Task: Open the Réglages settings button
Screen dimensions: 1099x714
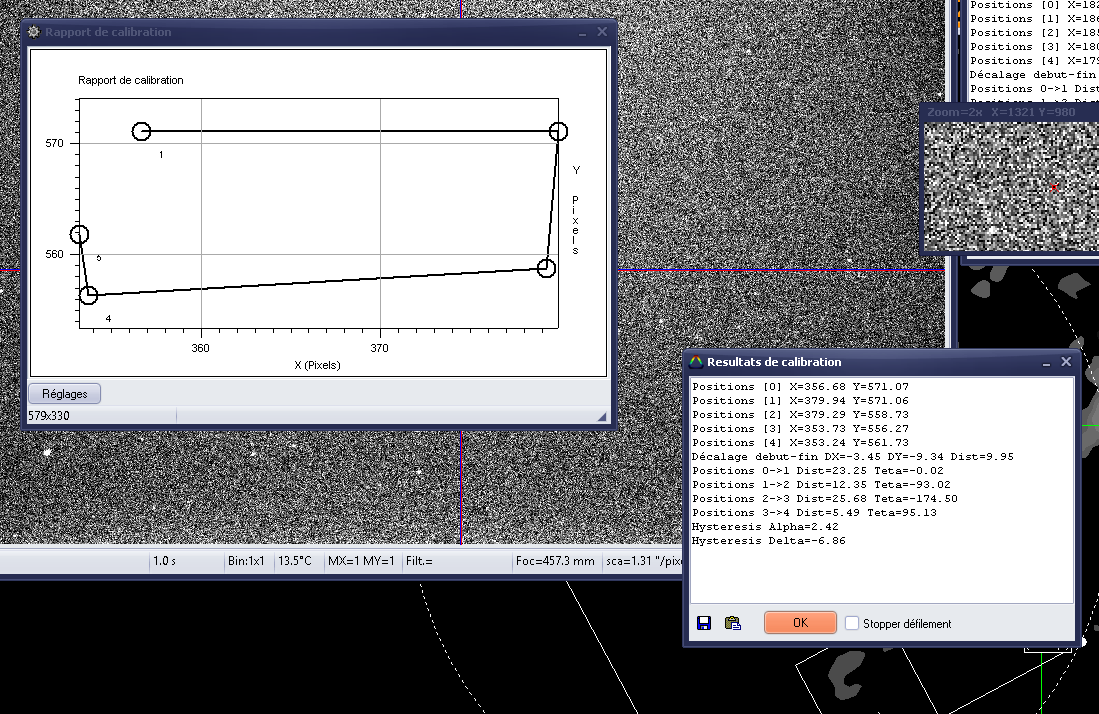Action: pyautogui.click(x=65, y=394)
